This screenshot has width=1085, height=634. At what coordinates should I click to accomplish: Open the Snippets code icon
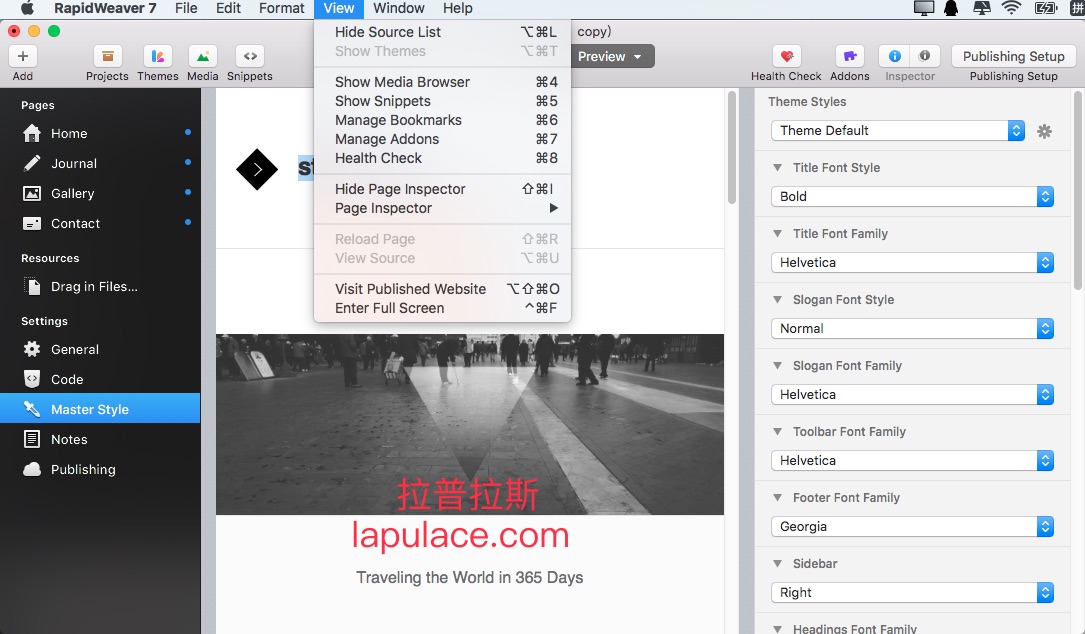pos(250,56)
